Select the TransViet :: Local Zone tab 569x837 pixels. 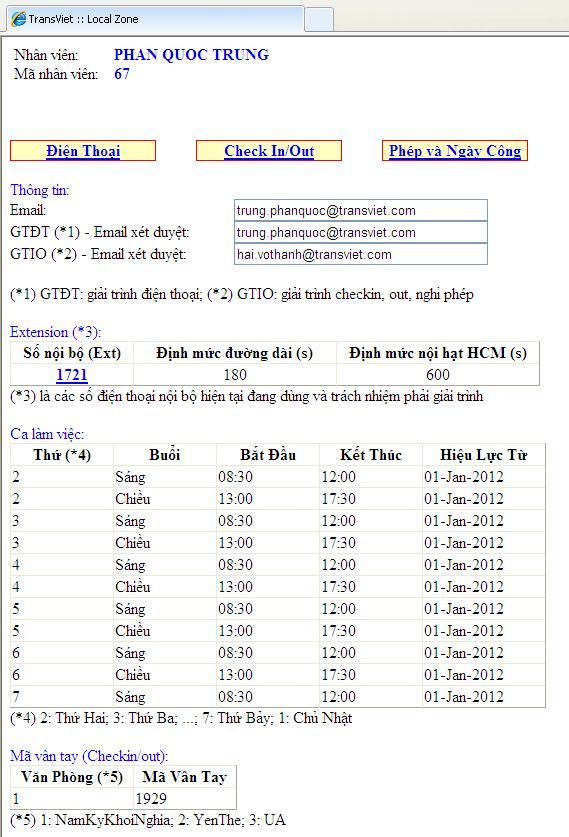pyautogui.click(x=155, y=19)
